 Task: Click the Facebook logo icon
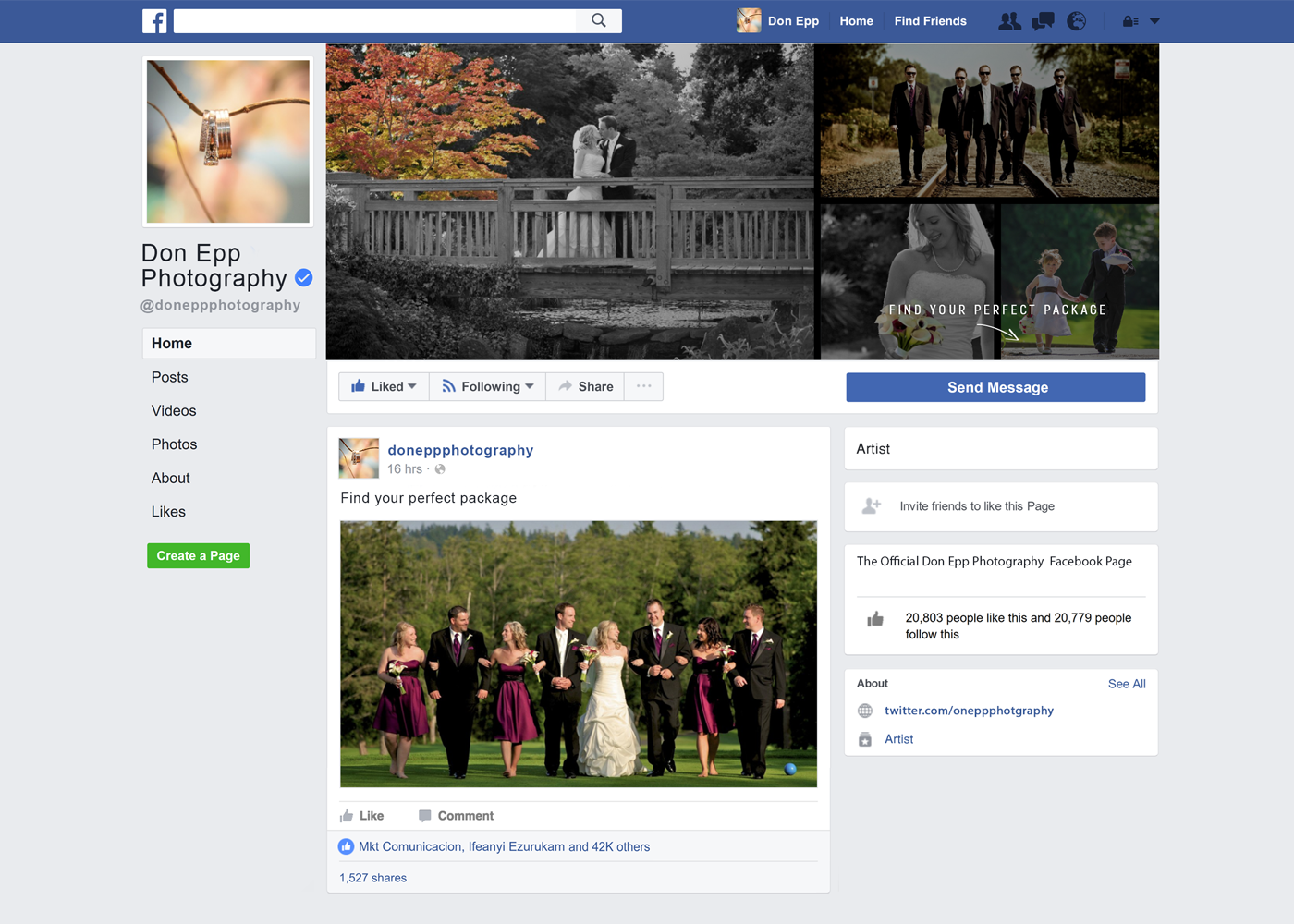pyautogui.click(x=154, y=21)
